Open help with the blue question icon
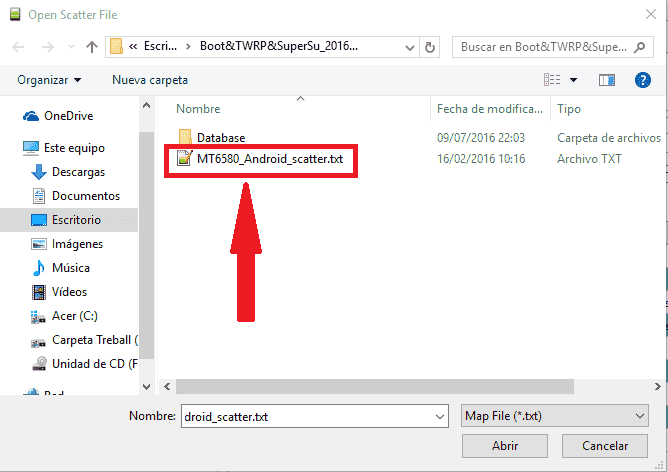Viewport: 668px width, 472px height. pos(642,80)
